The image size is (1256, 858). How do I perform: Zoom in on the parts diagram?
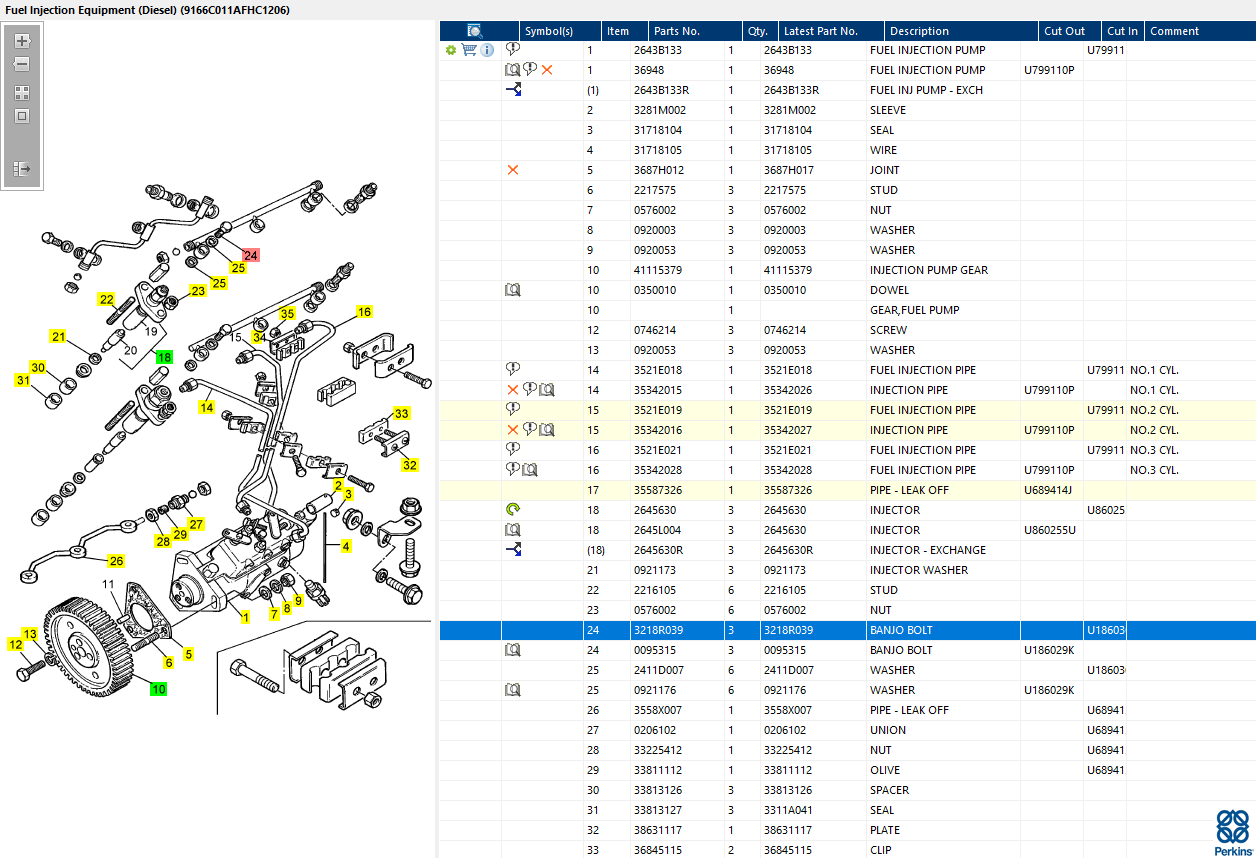[x=22, y=42]
